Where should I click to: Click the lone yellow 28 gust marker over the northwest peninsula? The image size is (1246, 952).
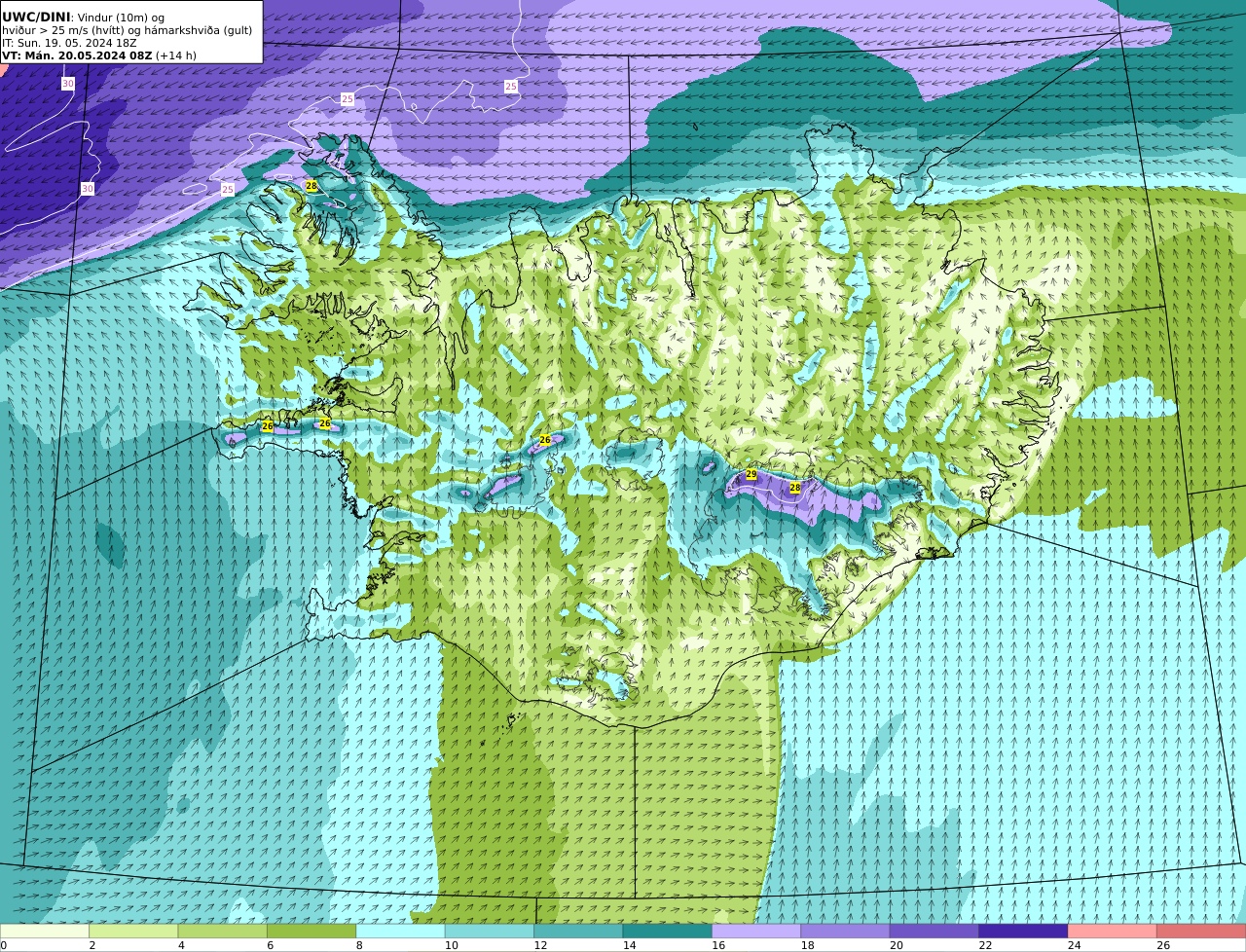[311, 185]
